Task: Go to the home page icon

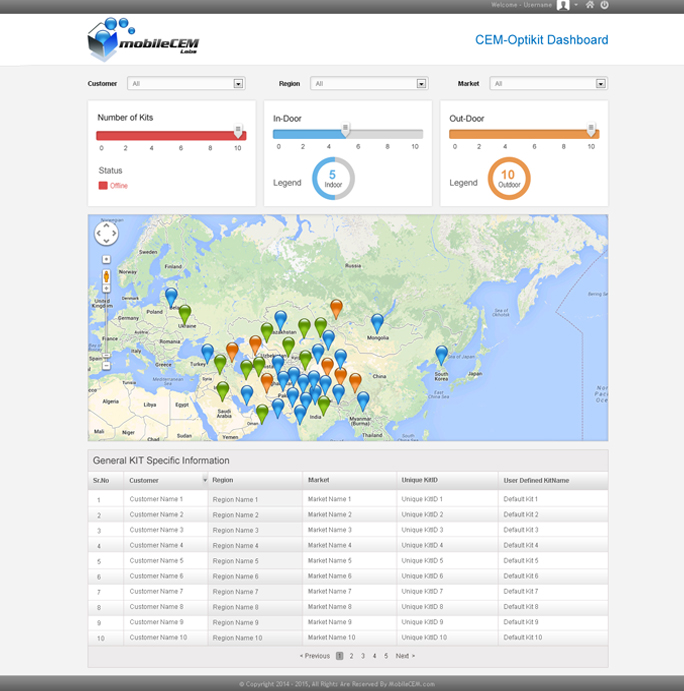Action: pos(590,5)
